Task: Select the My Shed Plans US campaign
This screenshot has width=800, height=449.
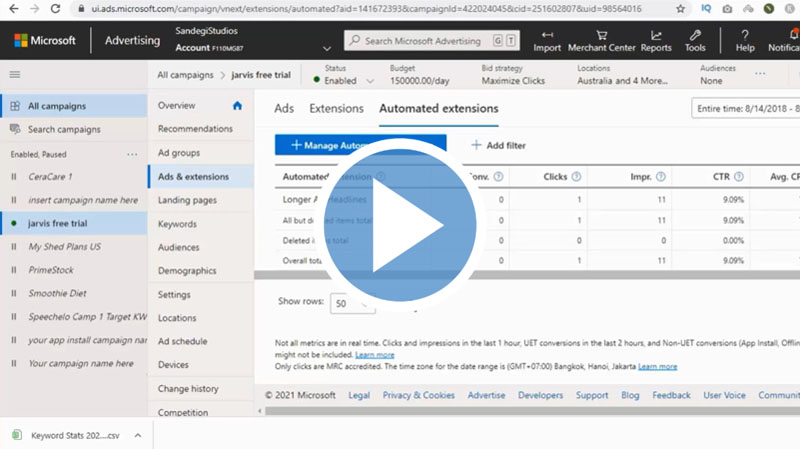Action: 65,247
